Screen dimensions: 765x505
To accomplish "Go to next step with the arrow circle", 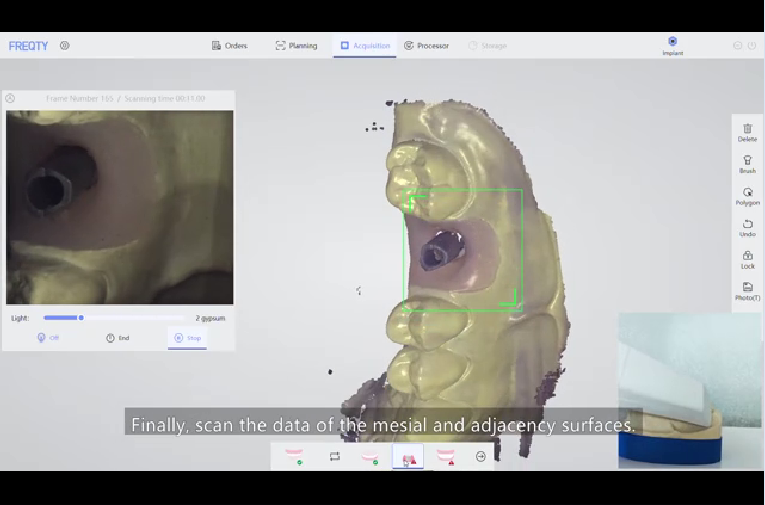I will coord(481,456).
